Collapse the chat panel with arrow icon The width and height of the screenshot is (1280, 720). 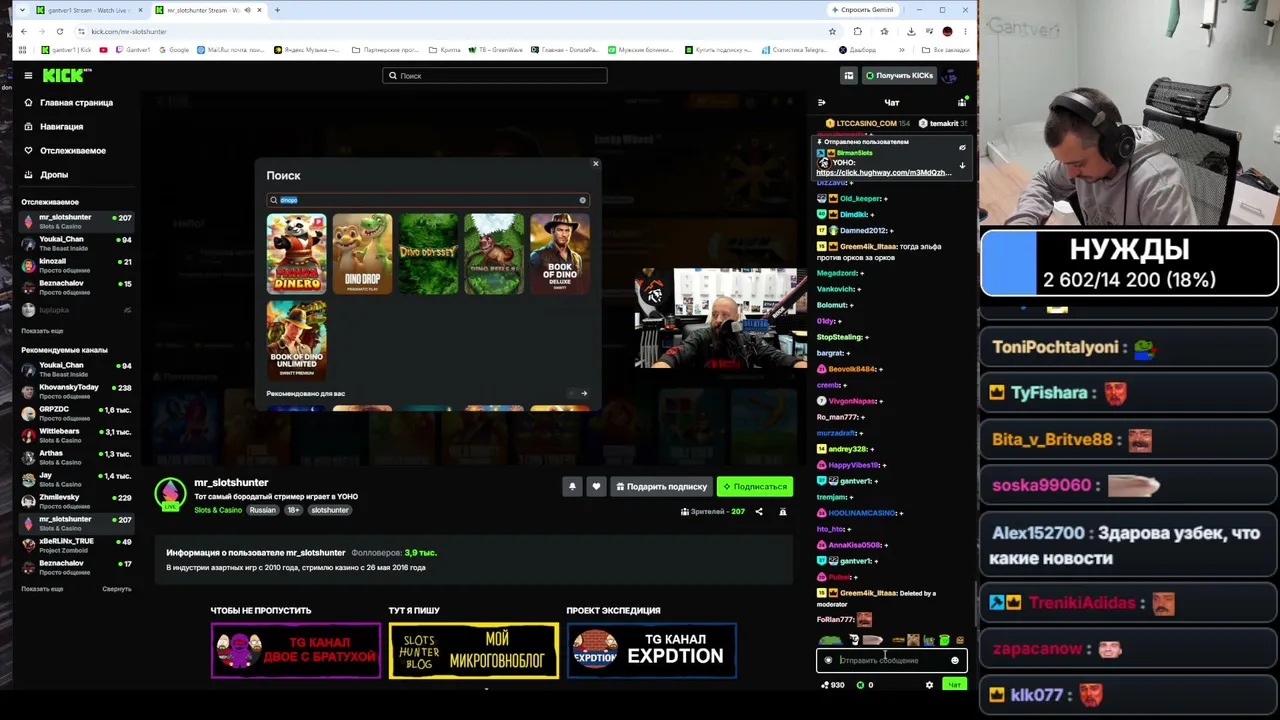(822, 102)
